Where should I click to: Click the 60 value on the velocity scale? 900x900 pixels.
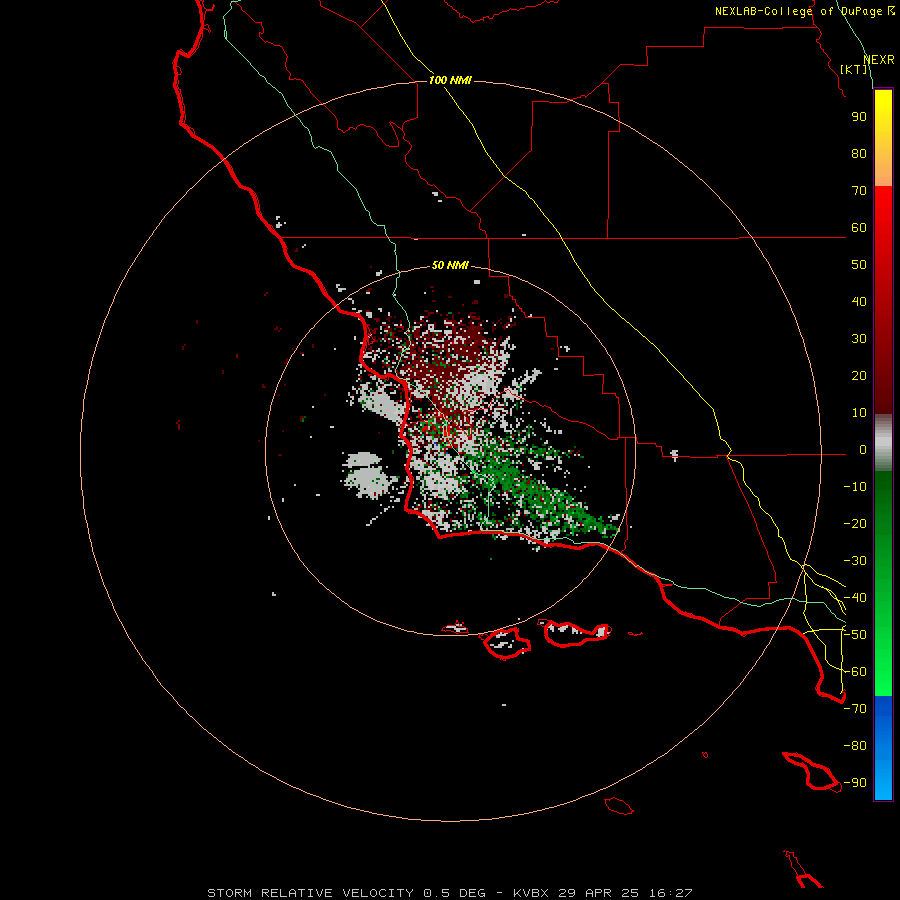pos(859,227)
